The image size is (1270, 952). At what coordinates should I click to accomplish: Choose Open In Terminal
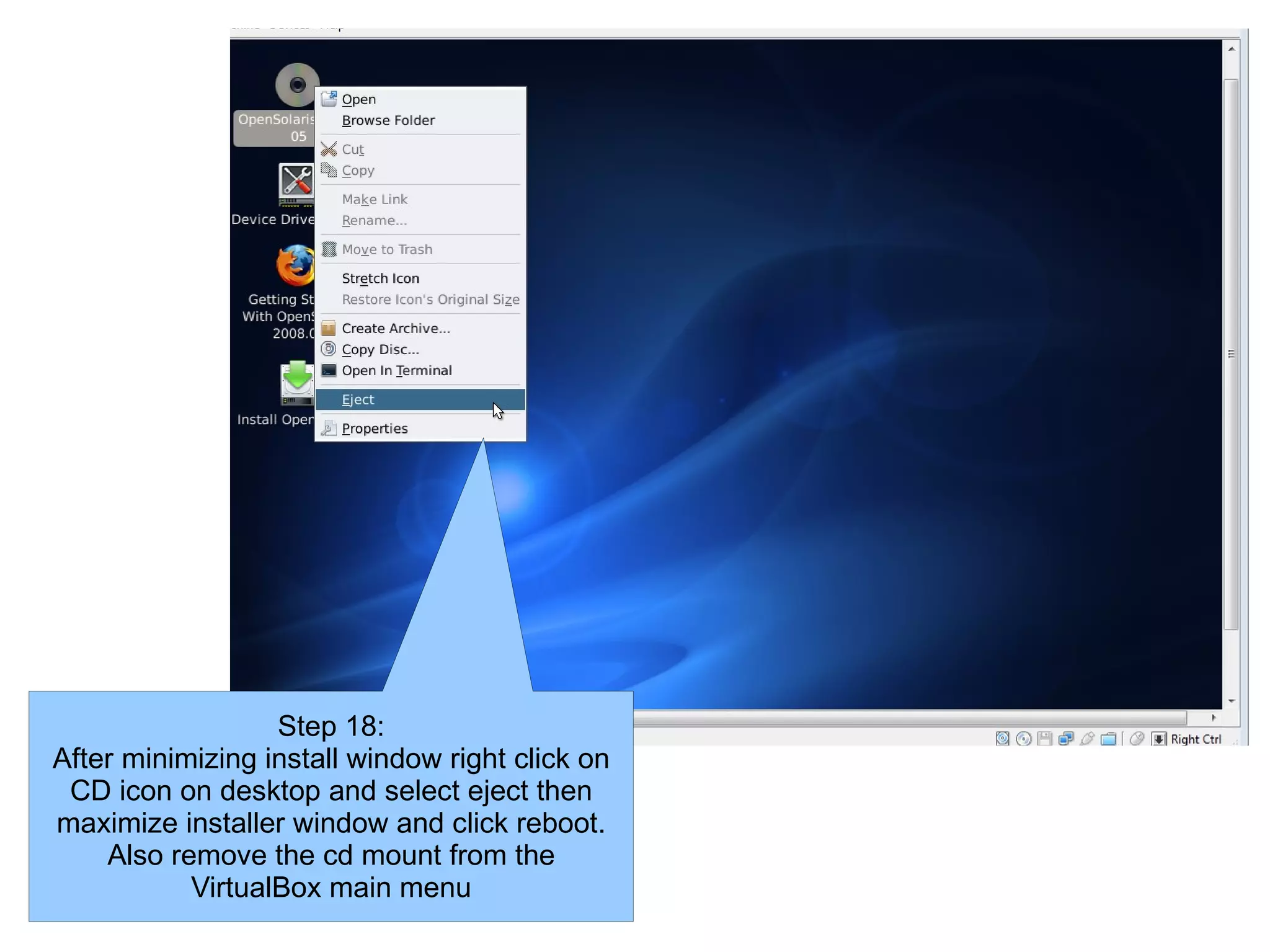(x=420, y=371)
